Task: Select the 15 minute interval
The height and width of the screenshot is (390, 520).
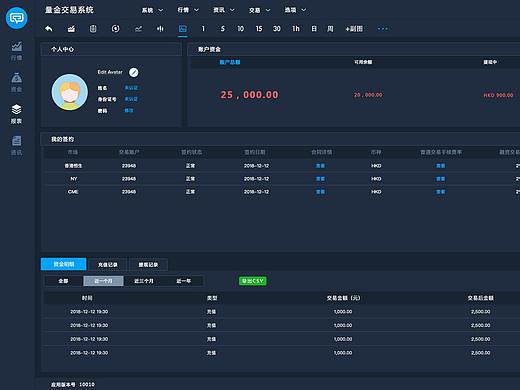Action: tap(259, 29)
